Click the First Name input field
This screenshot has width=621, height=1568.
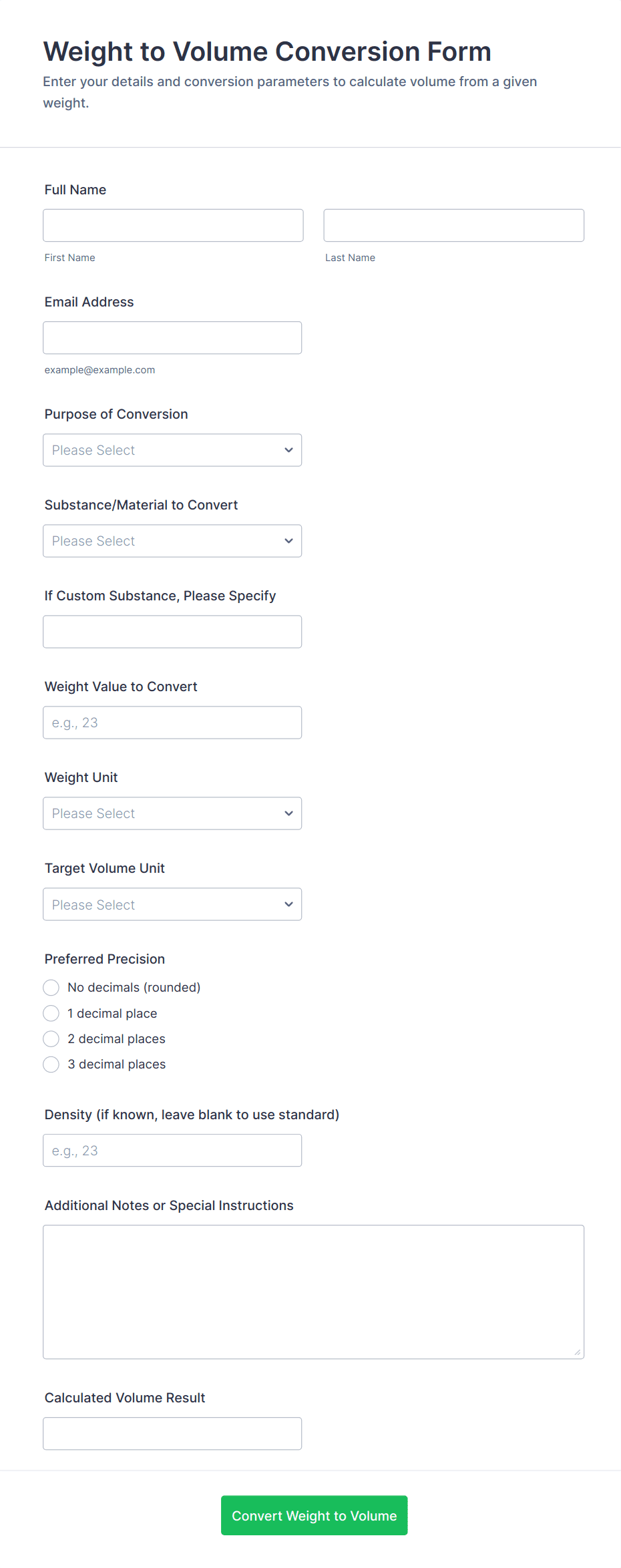pyautogui.click(x=173, y=225)
